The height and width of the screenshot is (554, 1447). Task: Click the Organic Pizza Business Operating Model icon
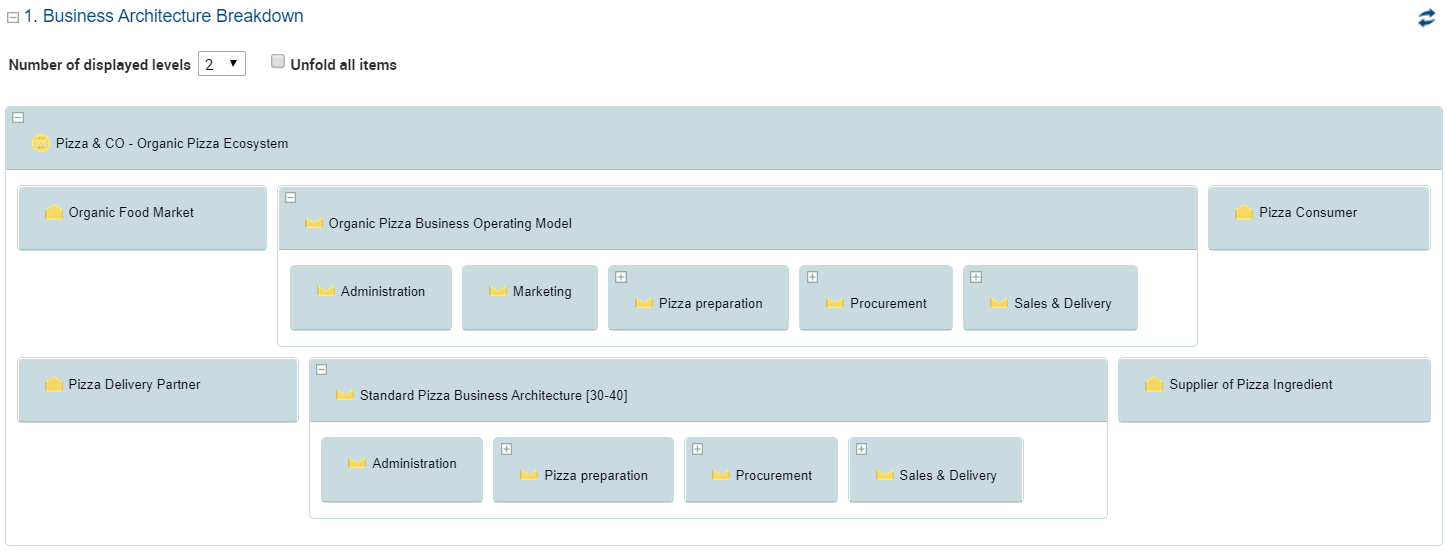click(x=314, y=224)
